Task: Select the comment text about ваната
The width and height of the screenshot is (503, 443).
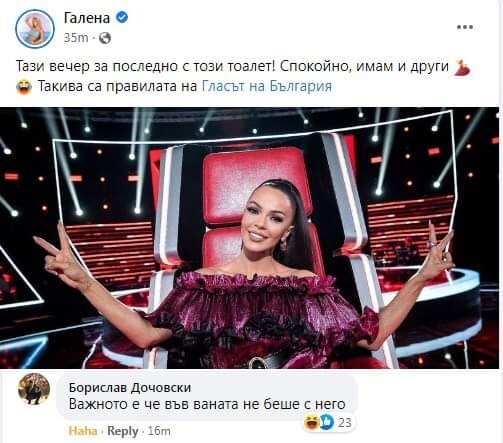Action: (207, 404)
